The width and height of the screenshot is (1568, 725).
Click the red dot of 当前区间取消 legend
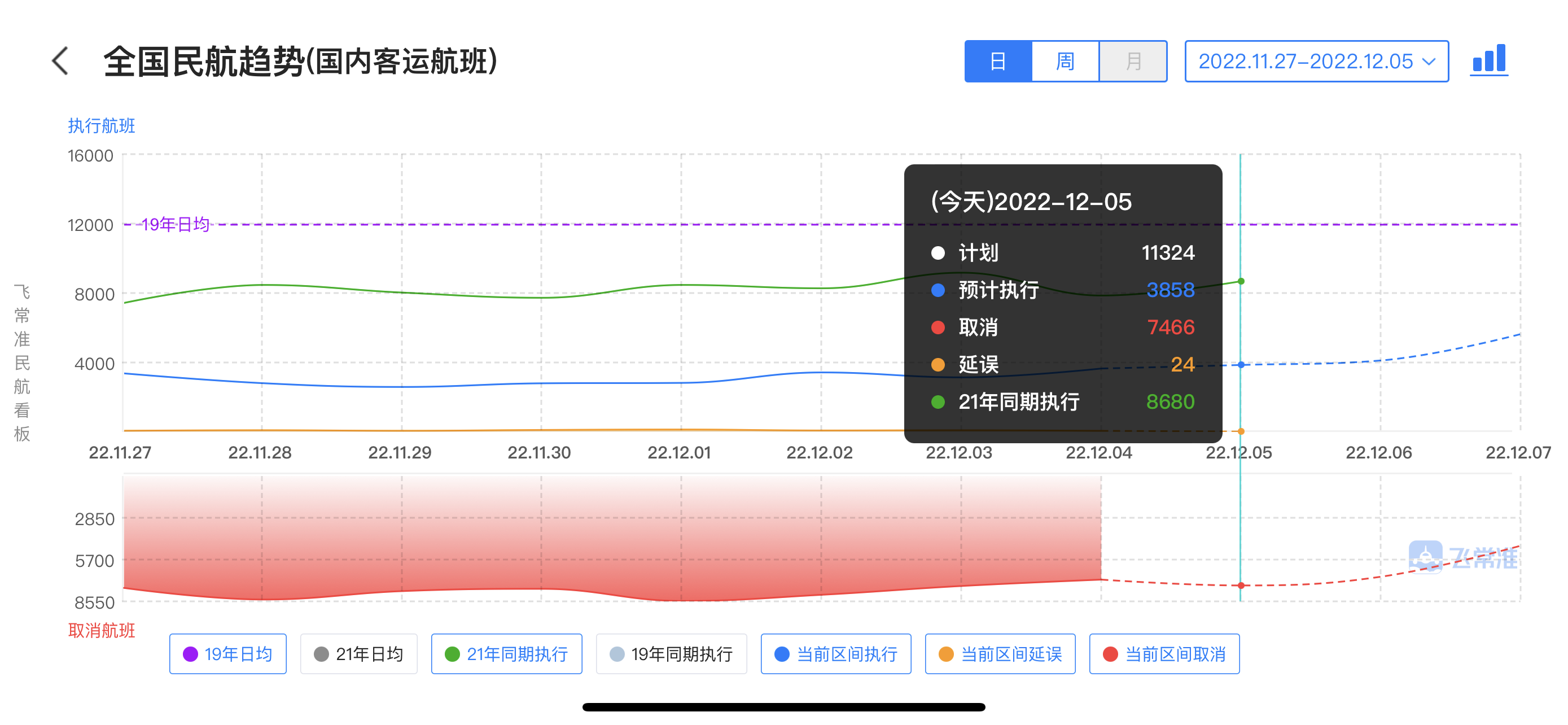1110,654
